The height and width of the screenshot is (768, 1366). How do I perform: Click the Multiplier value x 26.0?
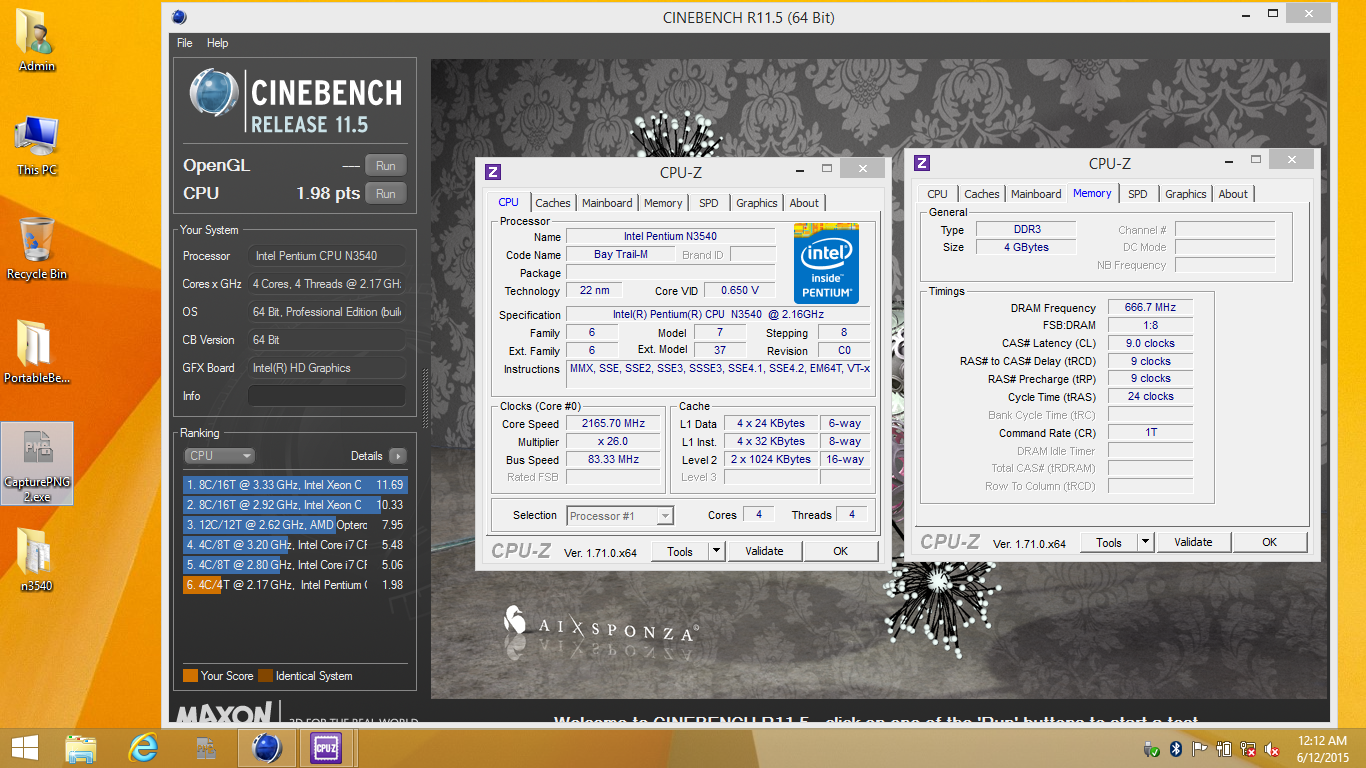613,442
